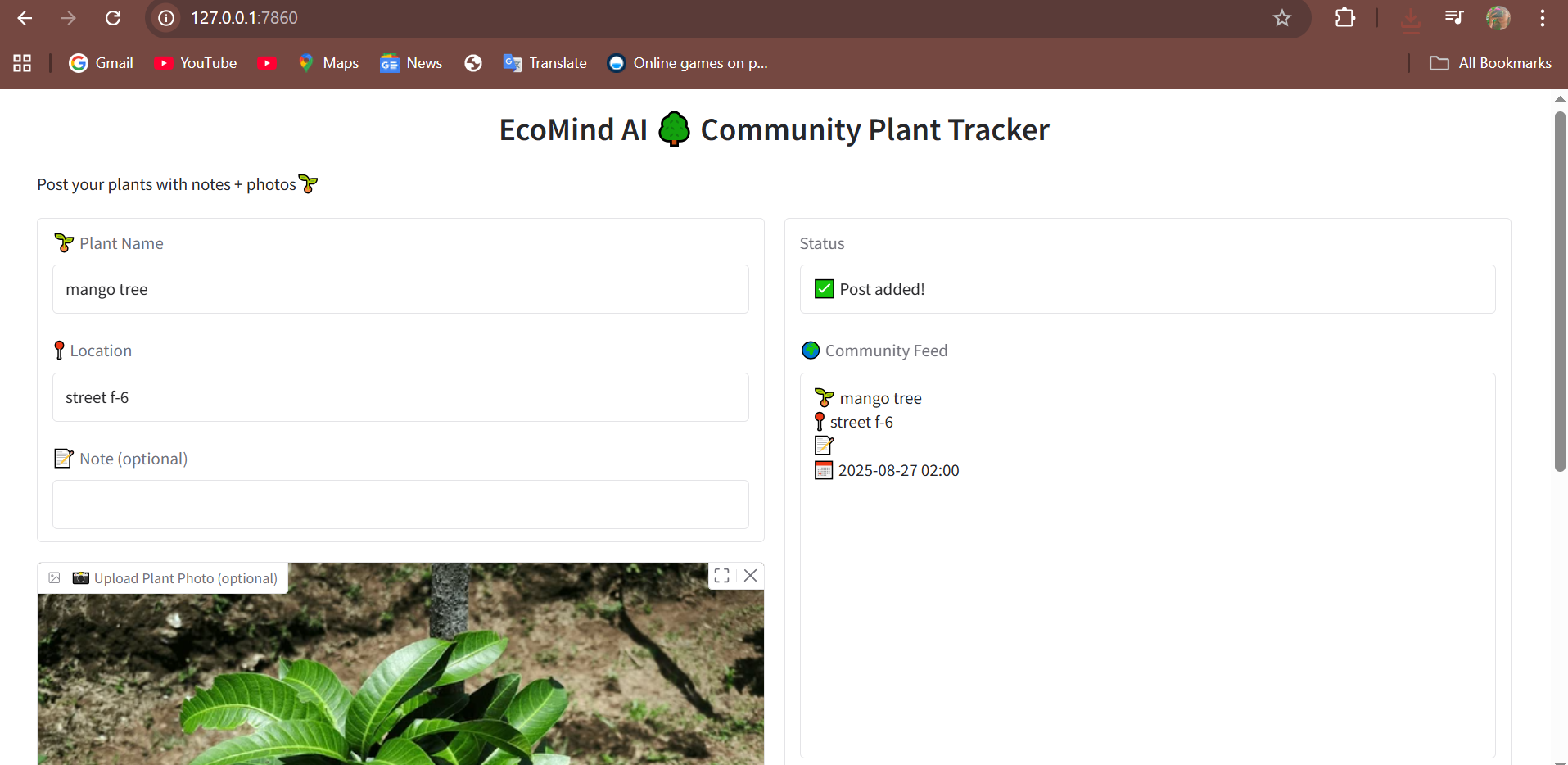Open the Chrome profile avatar
The width and height of the screenshot is (1568, 765).
pyautogui.click(x=1498, y=18)
